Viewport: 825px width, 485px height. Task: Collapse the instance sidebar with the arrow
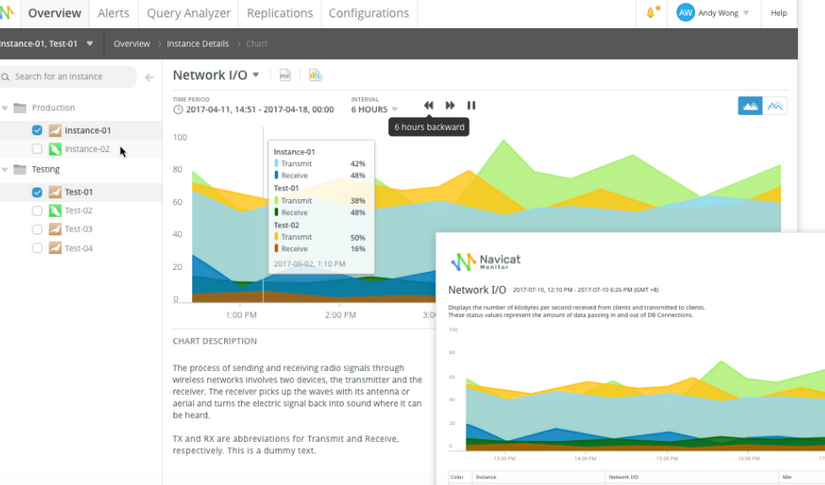point(149,77)
